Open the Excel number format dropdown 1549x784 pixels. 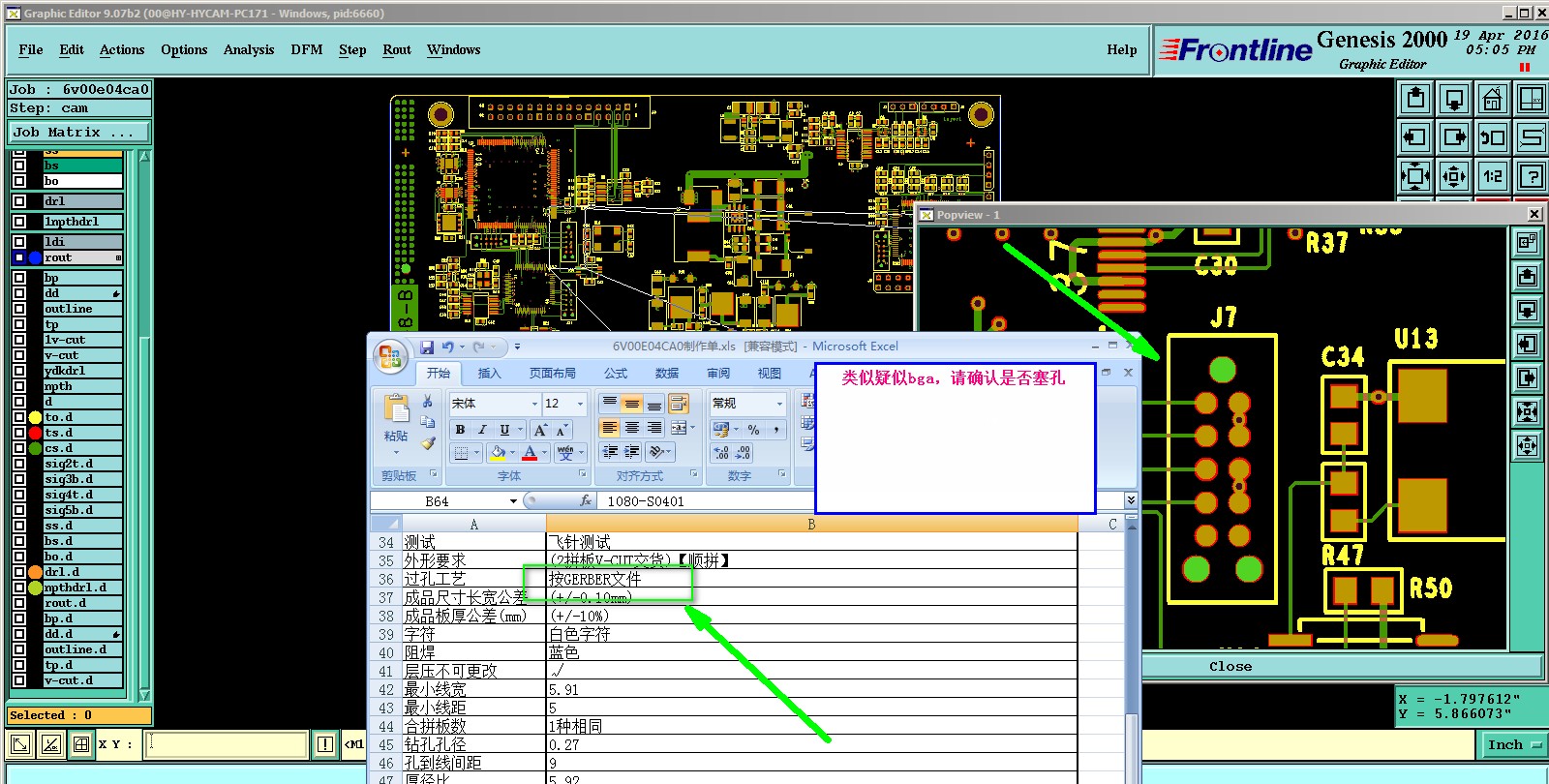(x=779, y=404)
